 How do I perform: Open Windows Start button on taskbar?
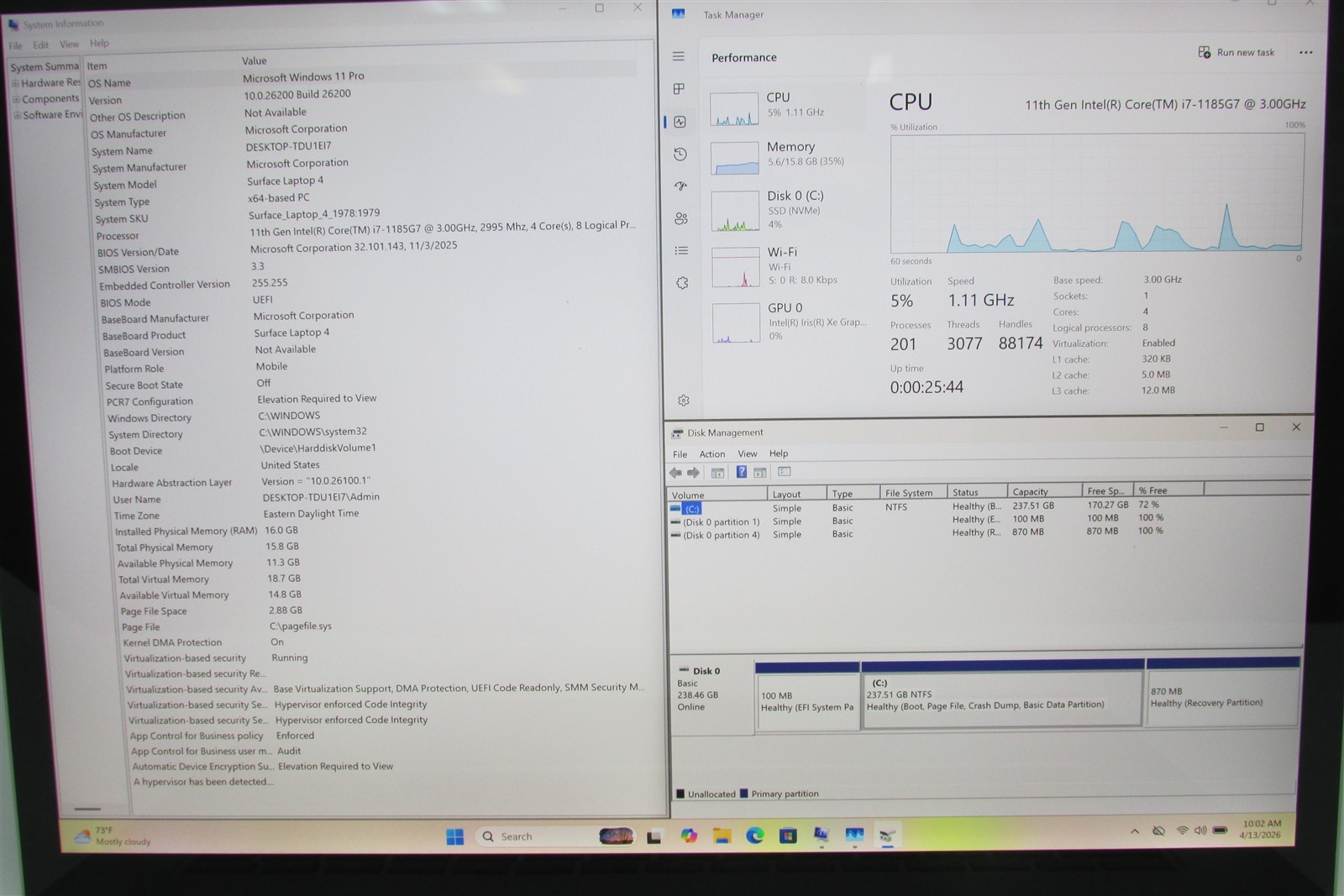tap(454, 836)
